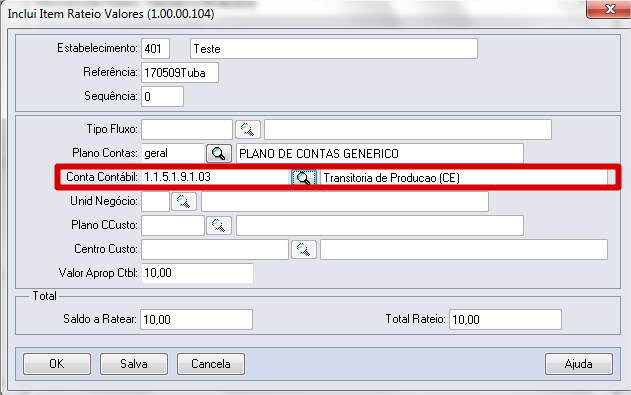Open the Unid Negócio lookup search icon
Screen dimensions: 631x395
[x=184, y=202]
